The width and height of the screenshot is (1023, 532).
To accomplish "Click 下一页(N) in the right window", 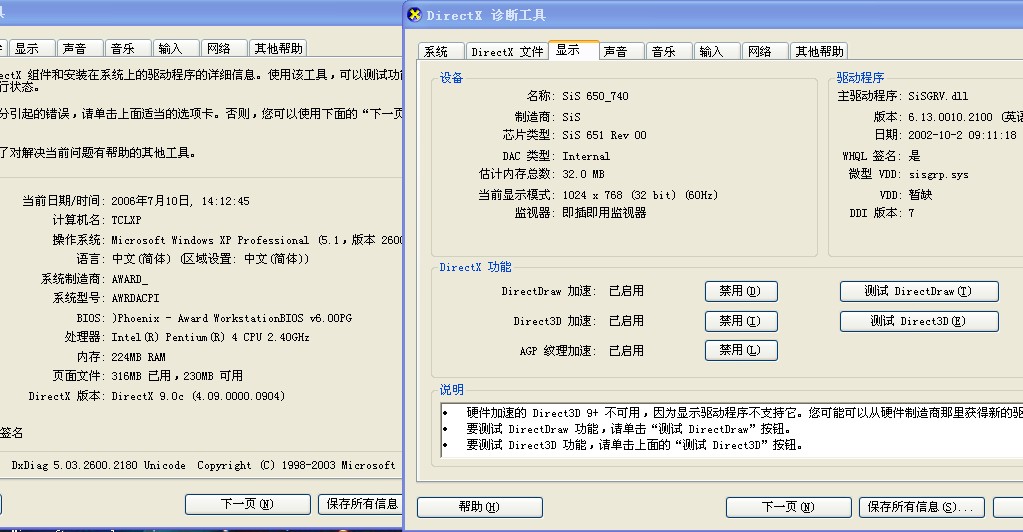I will [789, 507].
